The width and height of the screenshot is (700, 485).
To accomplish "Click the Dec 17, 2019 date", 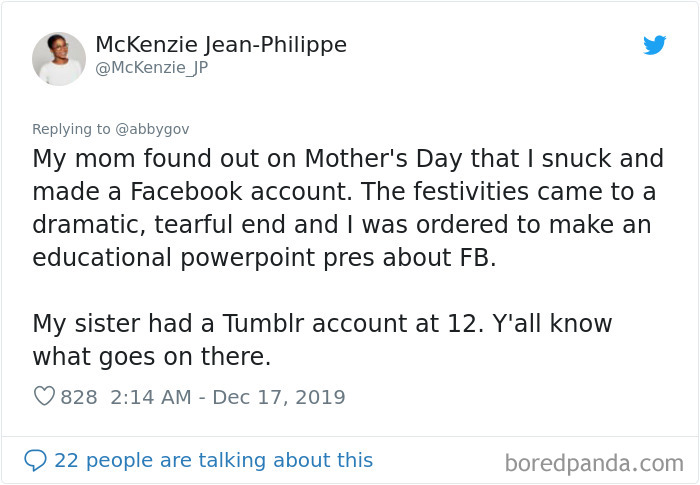I will click(x=280, y=397).
